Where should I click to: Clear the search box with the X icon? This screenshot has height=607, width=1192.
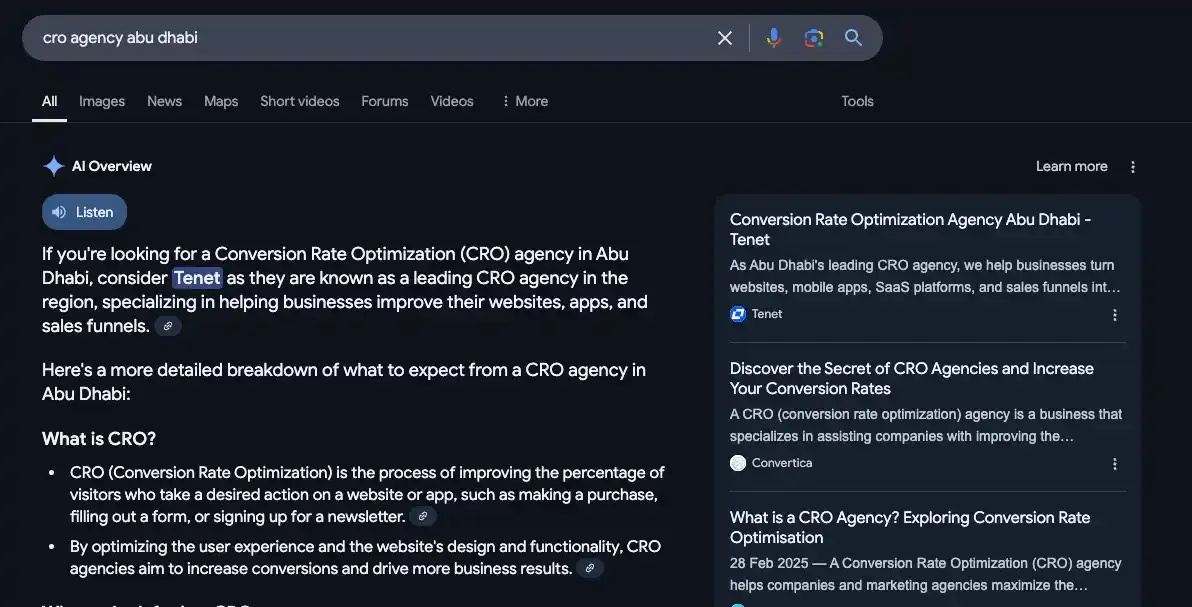(x=725, y=38)
